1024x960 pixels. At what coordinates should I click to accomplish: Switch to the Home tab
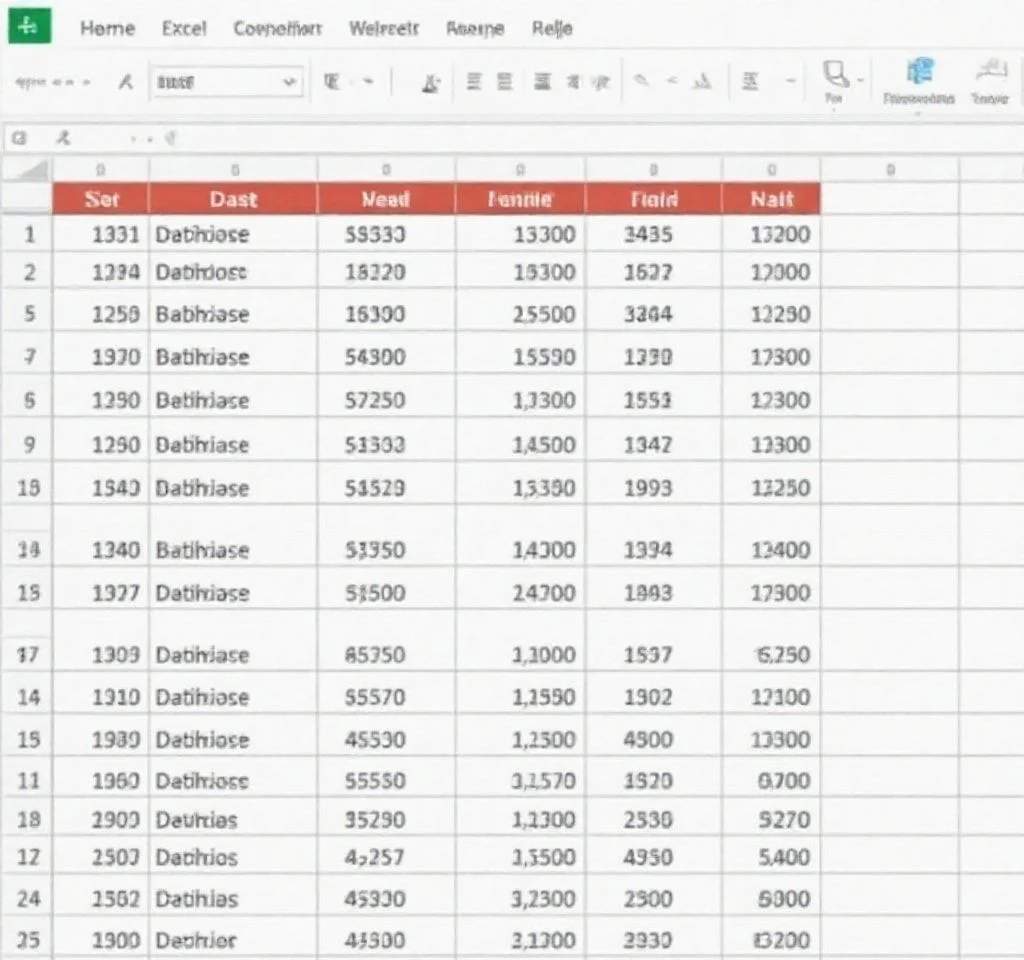[107, 28]
